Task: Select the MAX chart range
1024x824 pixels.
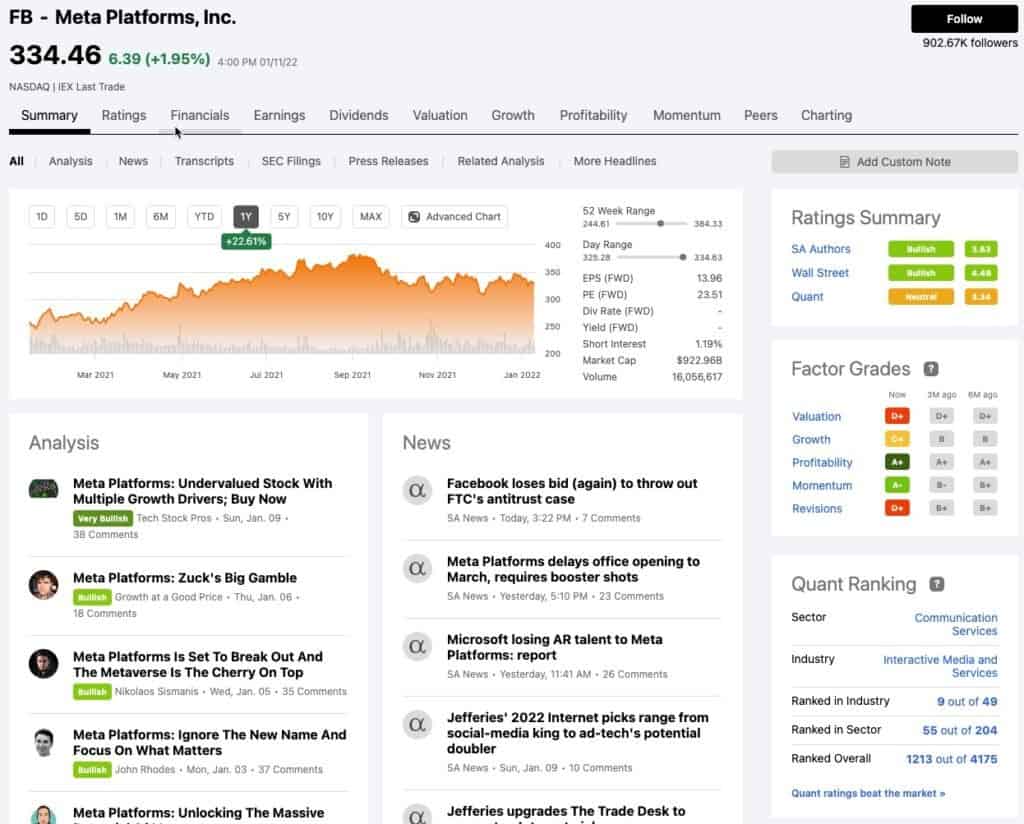Action: click(370, 217)
